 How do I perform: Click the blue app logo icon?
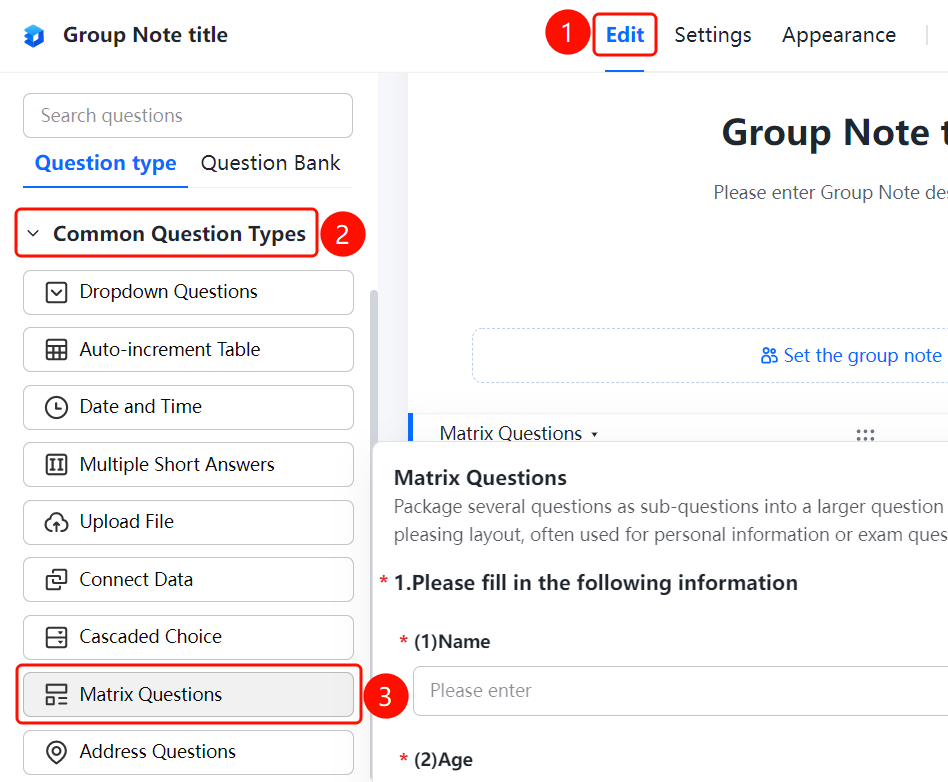[x=34, y=36]
